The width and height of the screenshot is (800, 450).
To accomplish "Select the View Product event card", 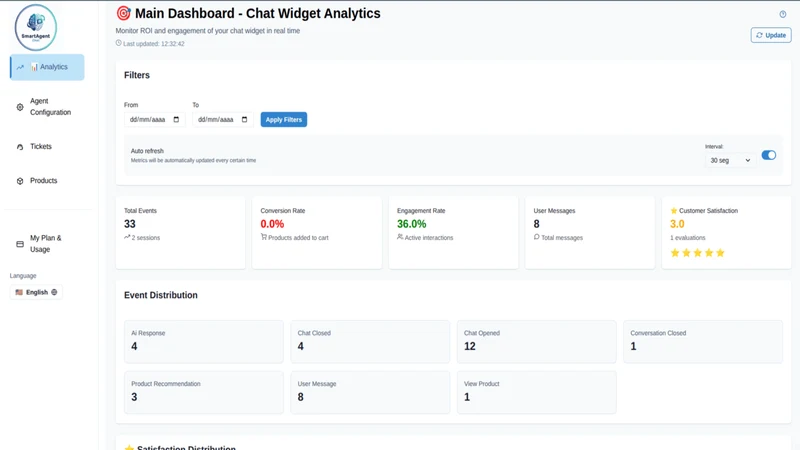I will pos(536,392).
